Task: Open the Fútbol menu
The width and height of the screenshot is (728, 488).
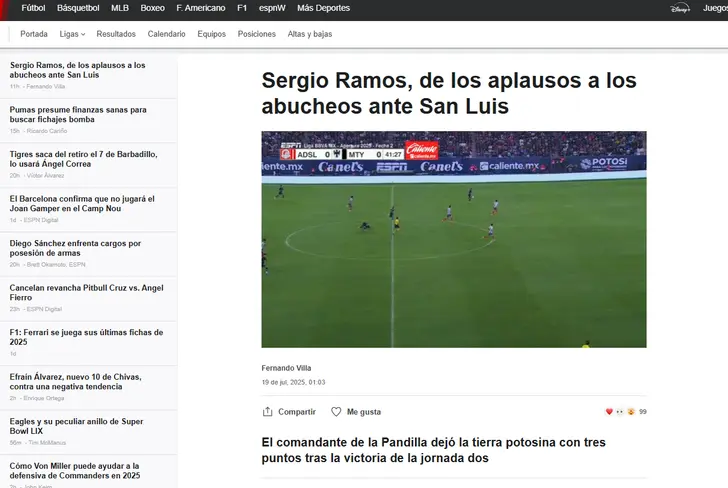Action: point(33,8)
